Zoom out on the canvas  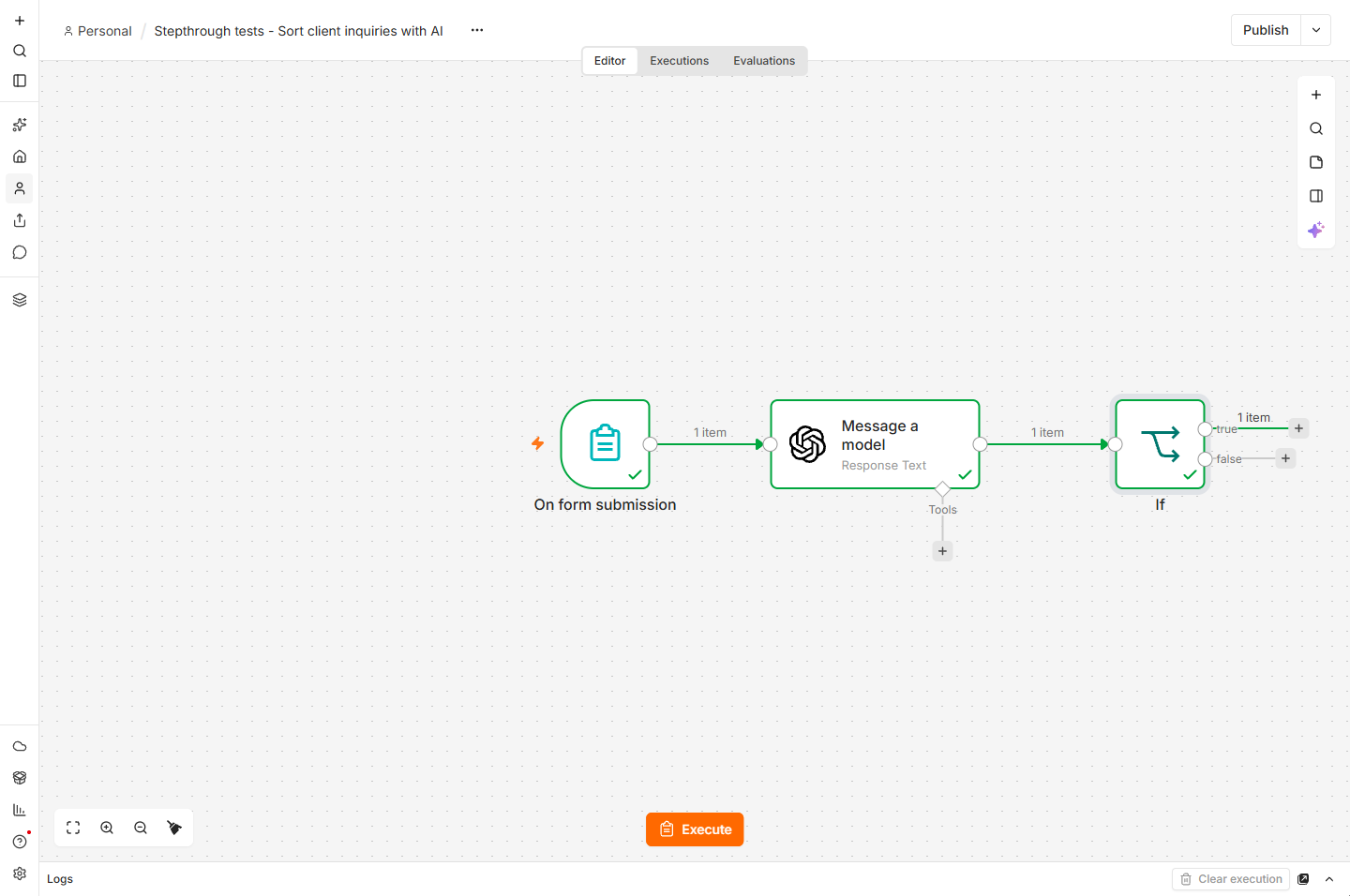141,828
